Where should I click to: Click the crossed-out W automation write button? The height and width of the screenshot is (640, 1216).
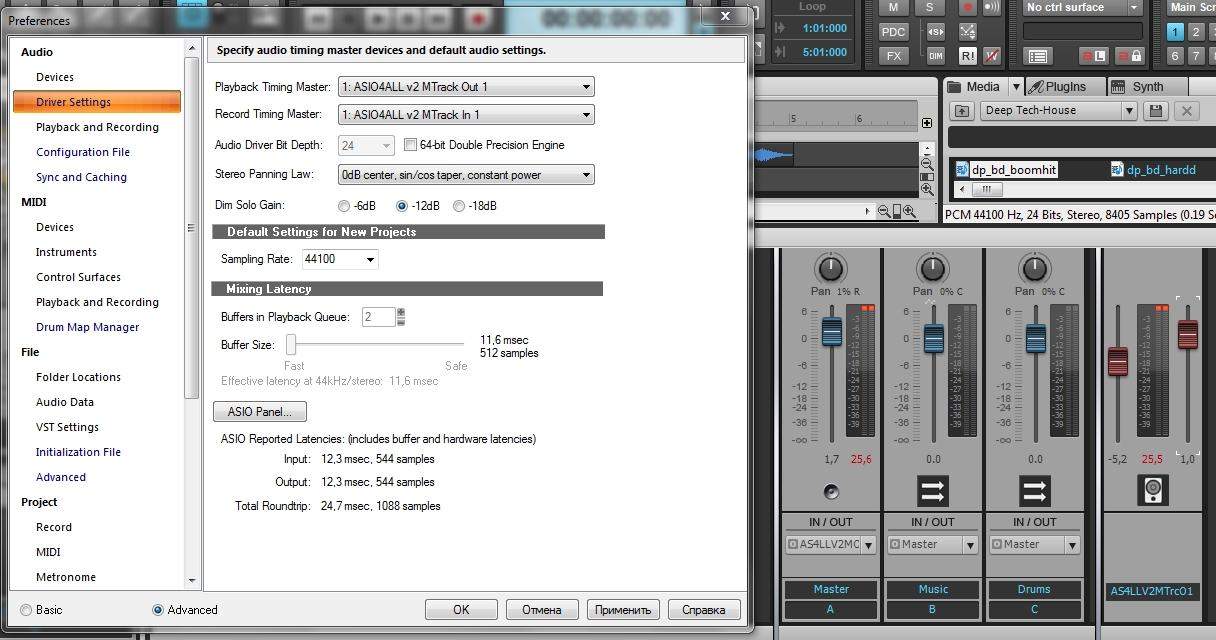992,56
